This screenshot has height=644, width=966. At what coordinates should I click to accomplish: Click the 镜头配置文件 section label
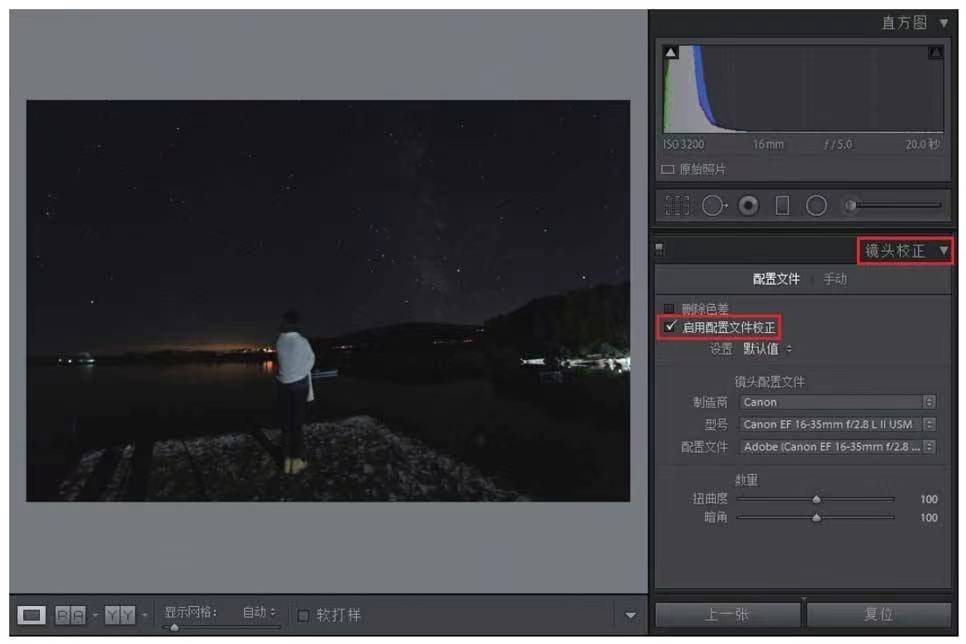click(769, 382)
